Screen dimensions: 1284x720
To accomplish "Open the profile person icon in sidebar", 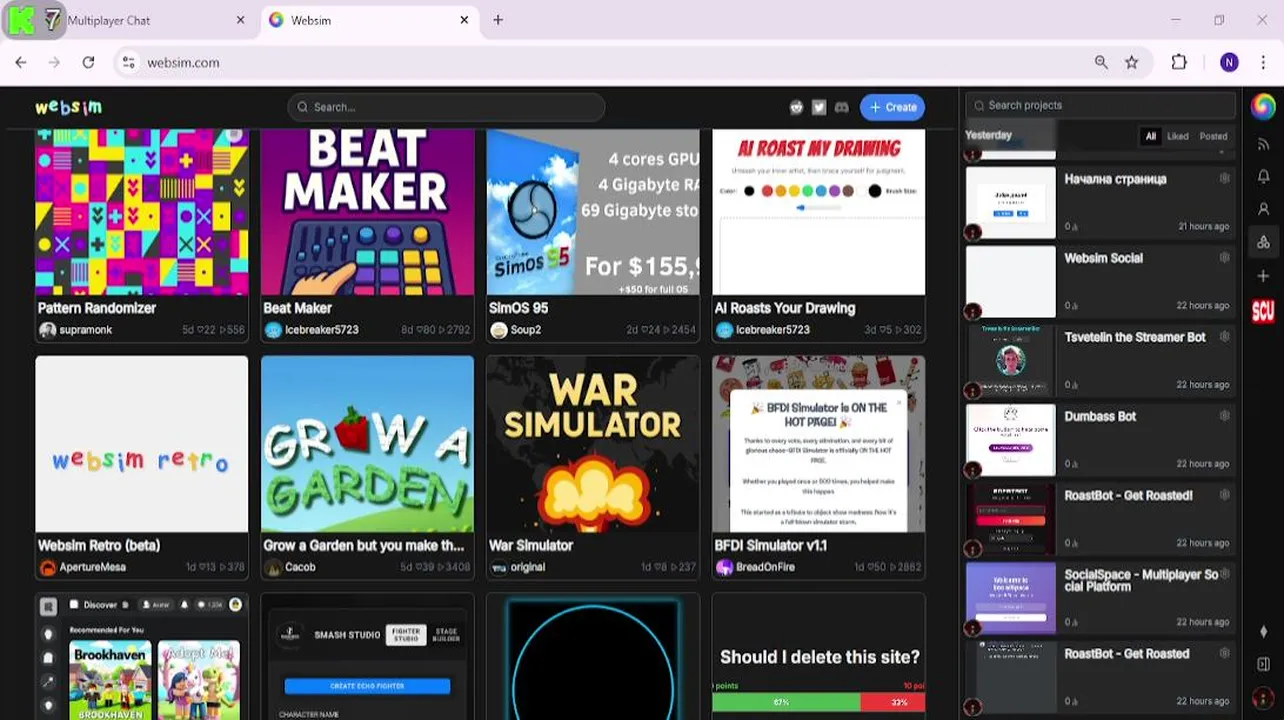I will click(1263, 209).
